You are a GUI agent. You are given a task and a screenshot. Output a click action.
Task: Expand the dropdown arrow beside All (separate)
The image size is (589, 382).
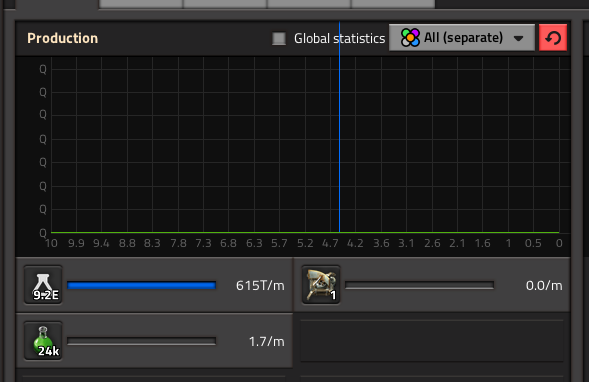(519, 38)
